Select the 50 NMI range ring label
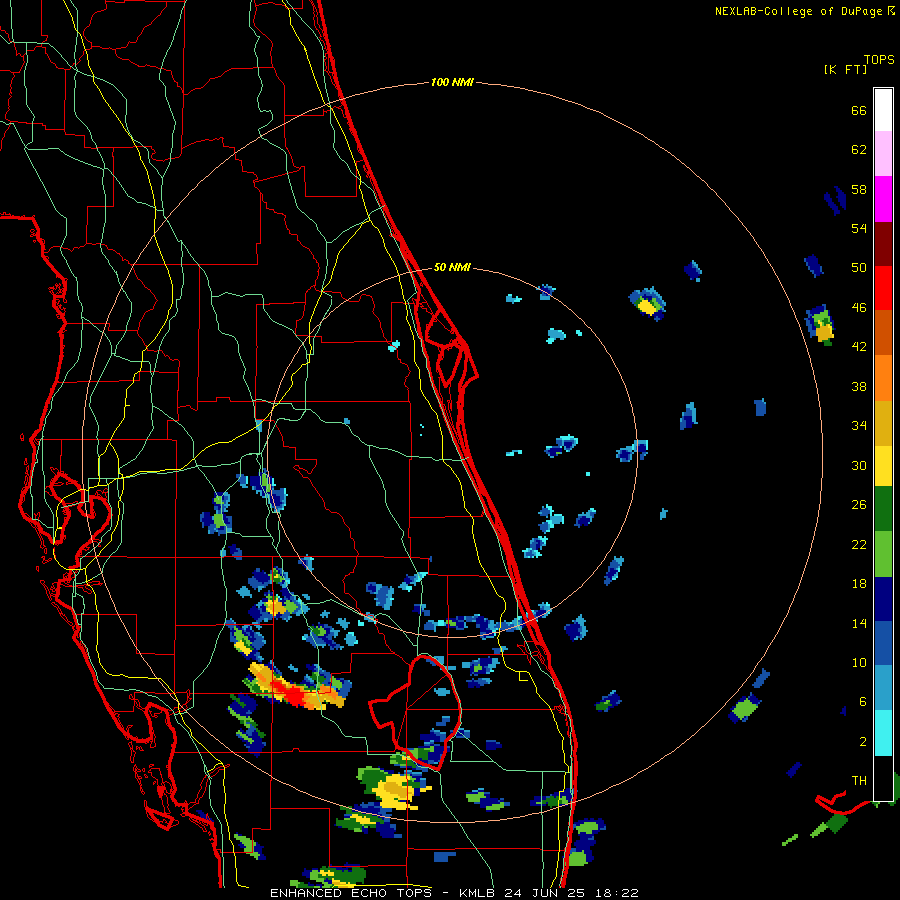 point(452,267)
